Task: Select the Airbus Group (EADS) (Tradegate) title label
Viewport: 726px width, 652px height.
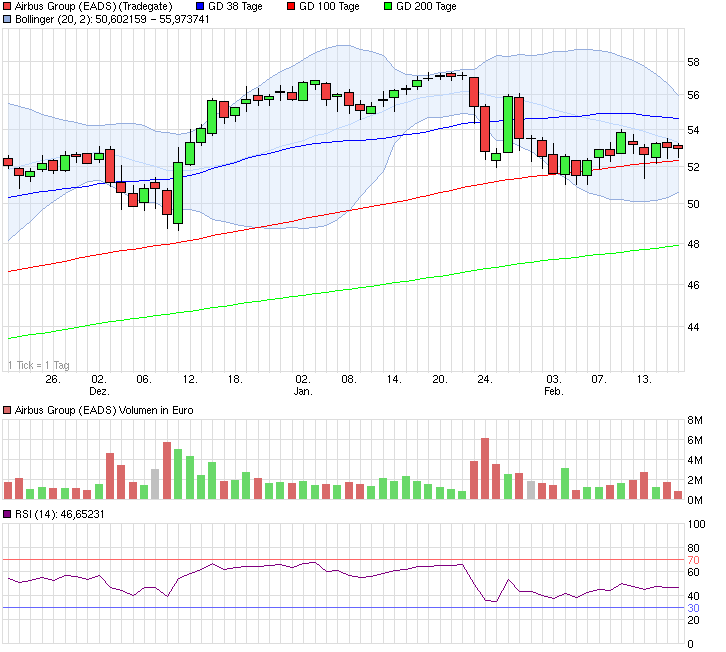Action: [x=94, y=7]
